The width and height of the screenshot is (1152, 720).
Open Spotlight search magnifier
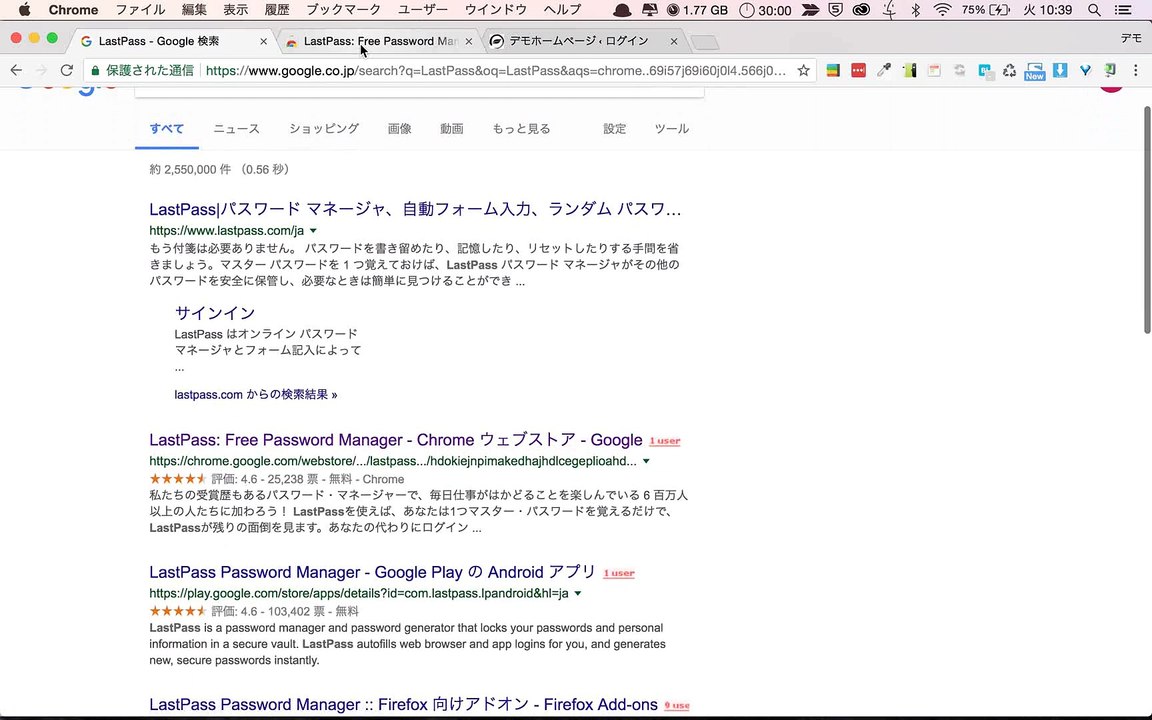point(1094,10)
